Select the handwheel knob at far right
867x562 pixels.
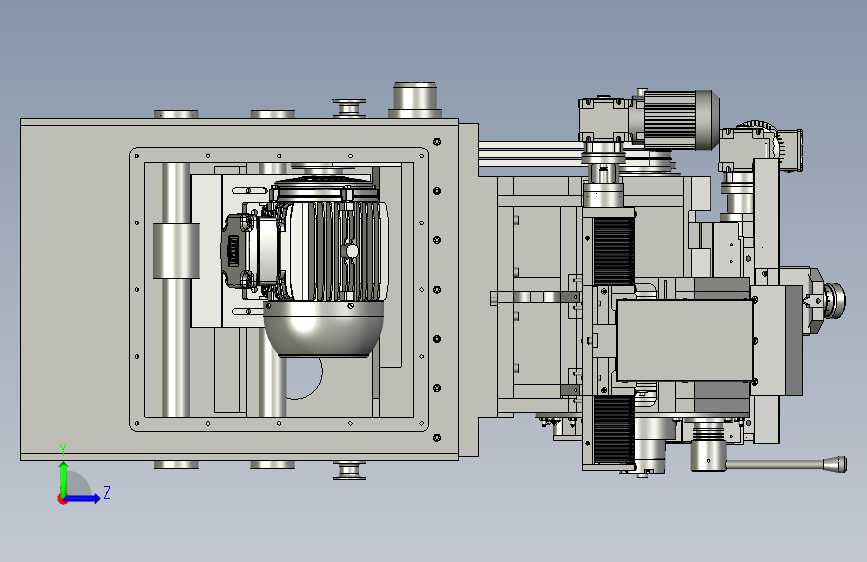(834, 301)
